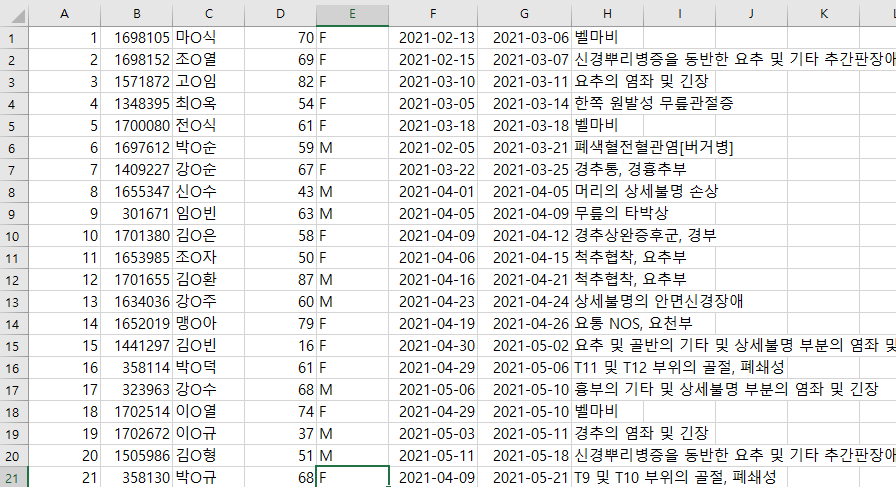
Task: Select row 21 header
Action: (14, 477)
